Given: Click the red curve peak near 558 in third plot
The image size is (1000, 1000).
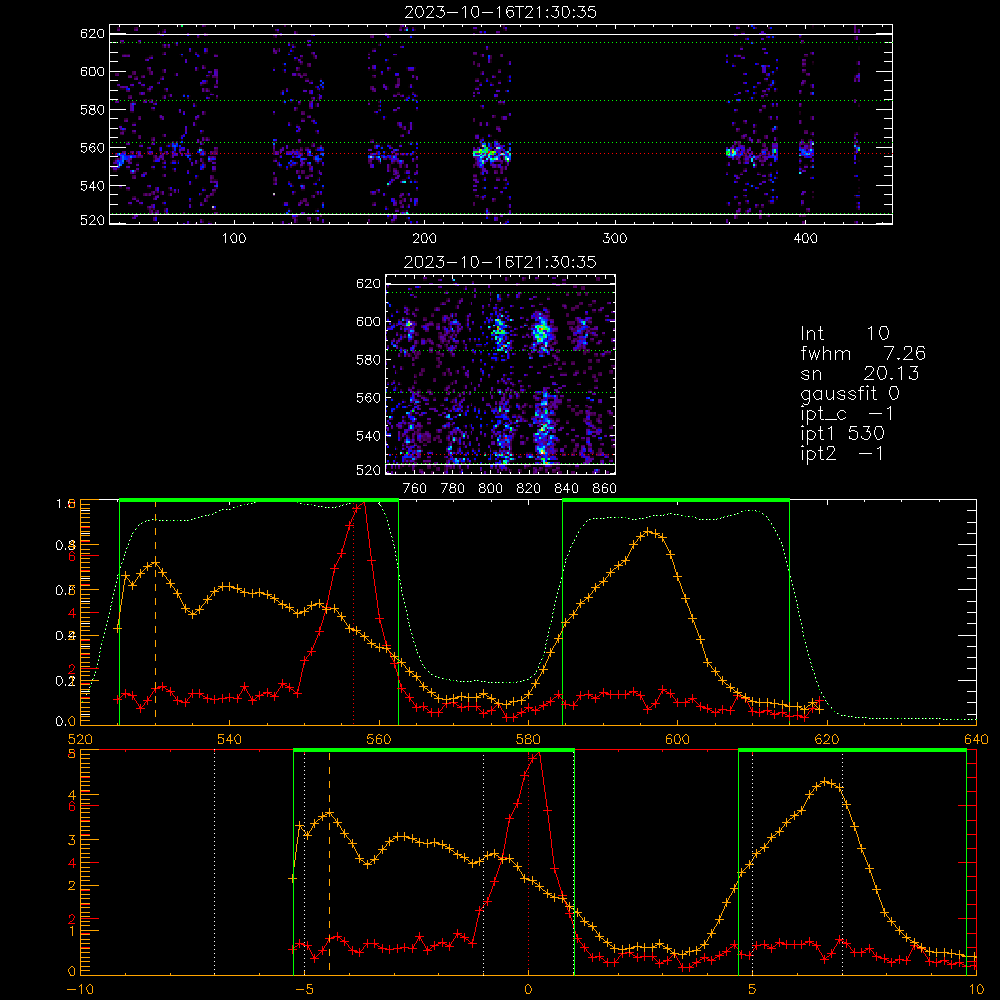Looking at the screenshot, I should click(x=363, y=504).
